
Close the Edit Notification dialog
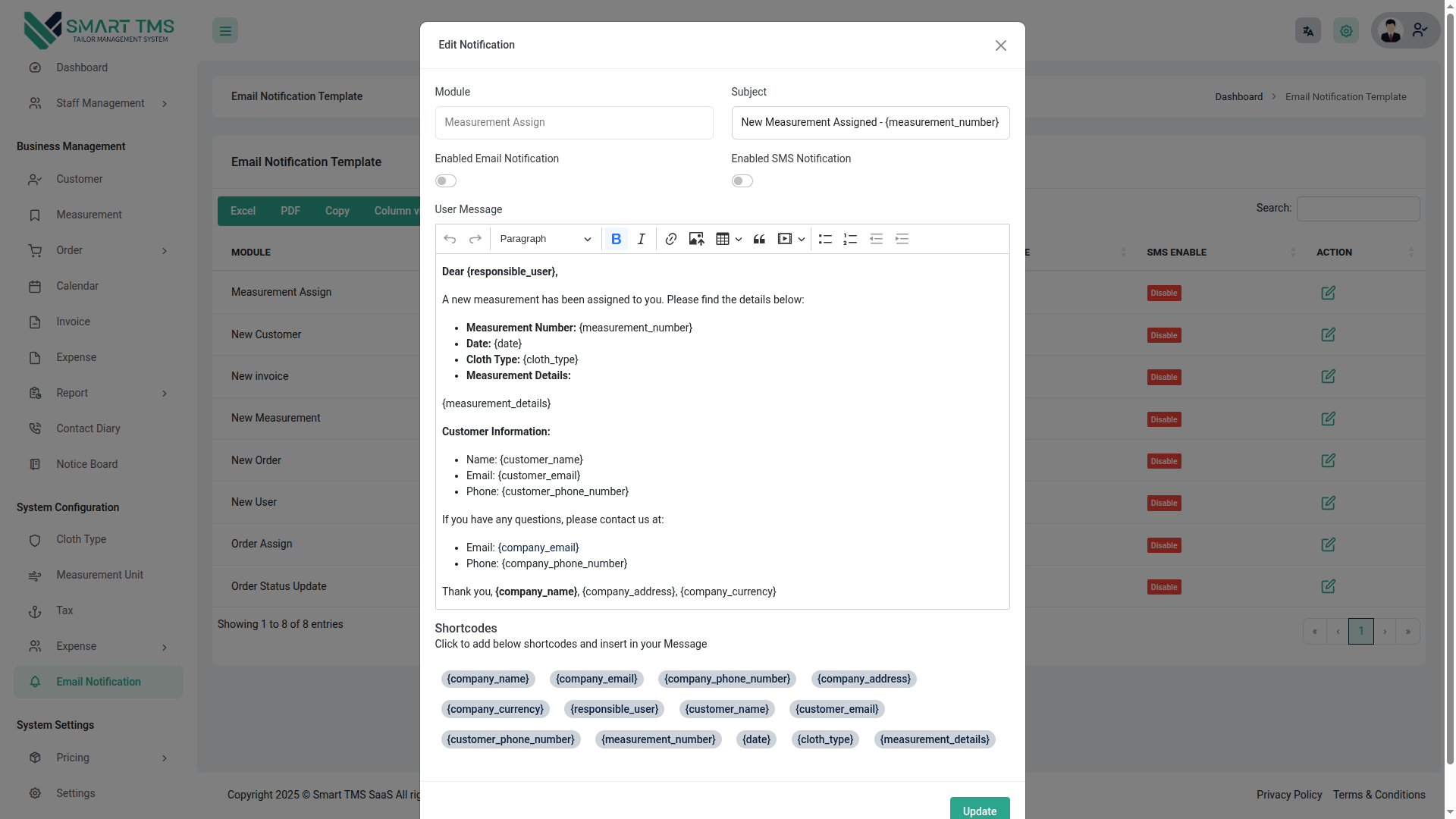tap(1000, 45)
